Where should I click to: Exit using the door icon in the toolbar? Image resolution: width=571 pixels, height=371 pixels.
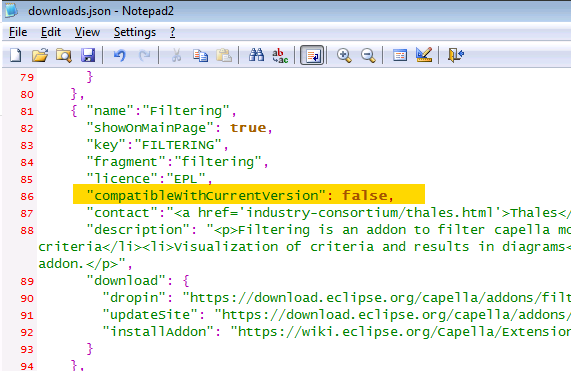[456, 55]
